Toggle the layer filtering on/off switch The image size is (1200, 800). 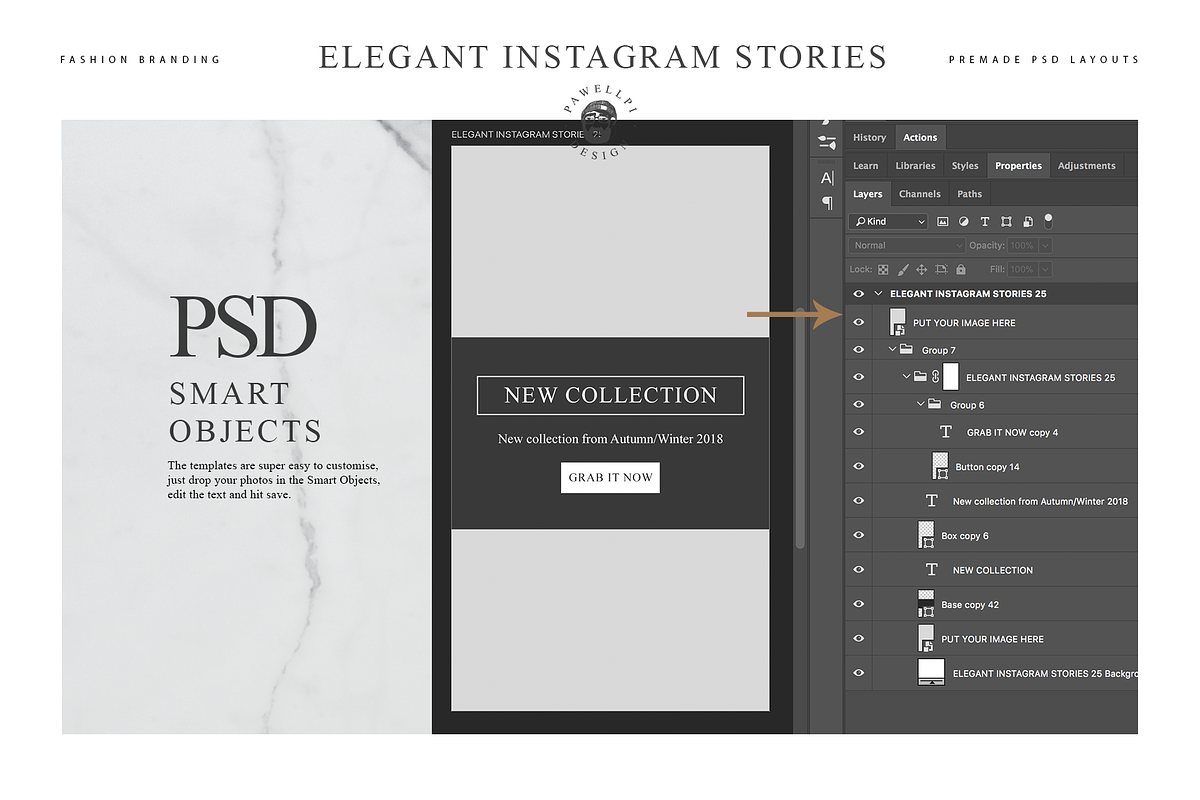pos(1048,220)
